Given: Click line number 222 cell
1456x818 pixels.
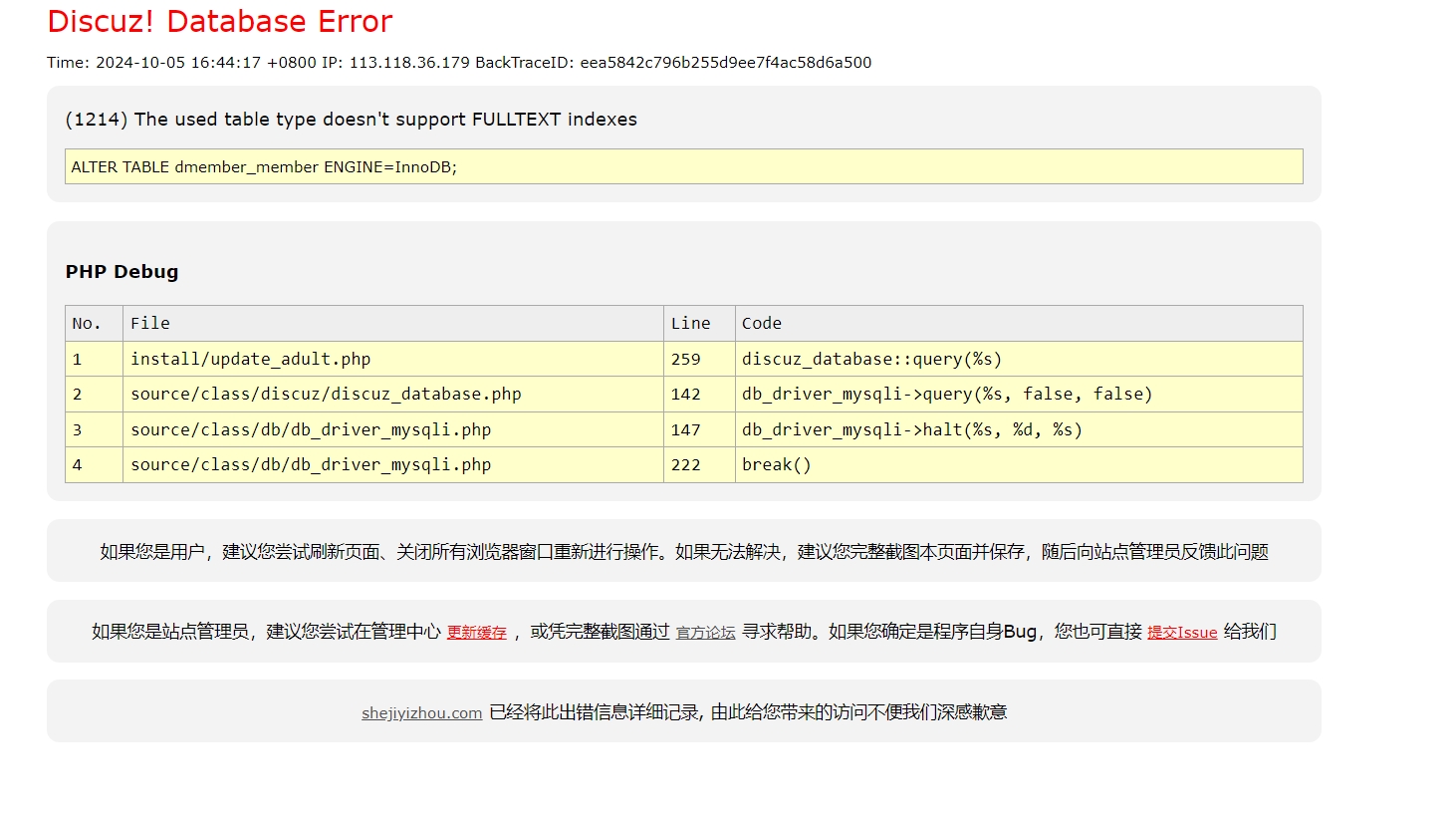Looking at the screenshot, I should click(x=685, y=465).
